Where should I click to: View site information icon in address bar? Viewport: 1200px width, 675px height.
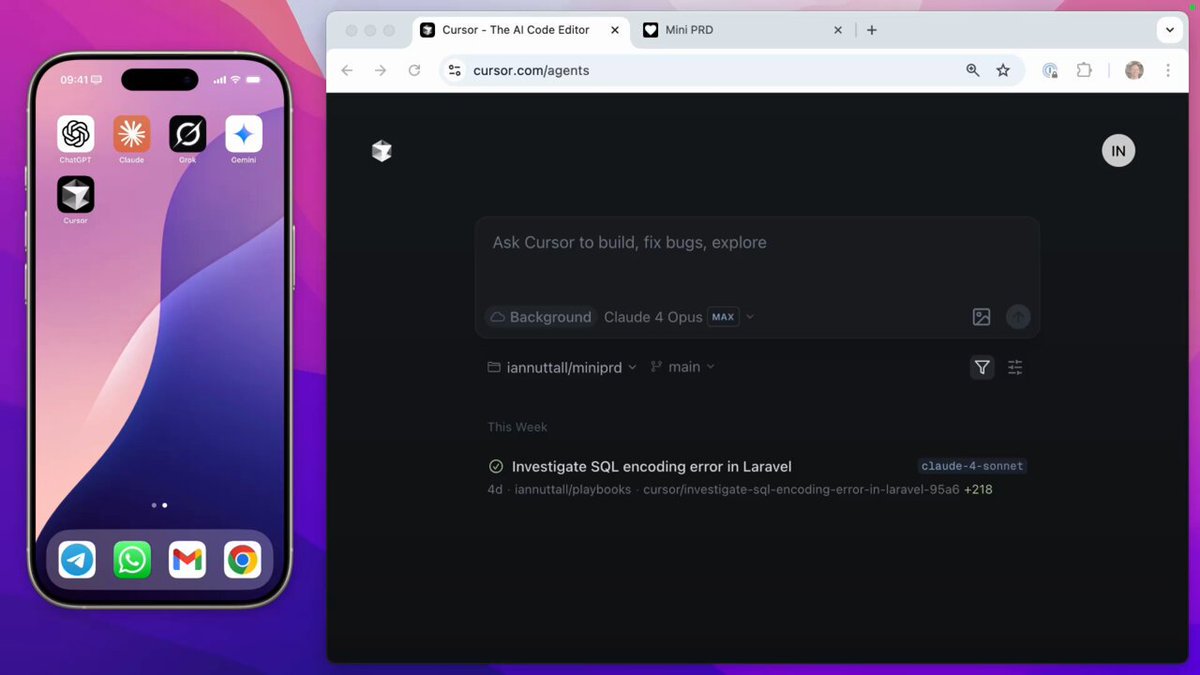pos(455,70)
